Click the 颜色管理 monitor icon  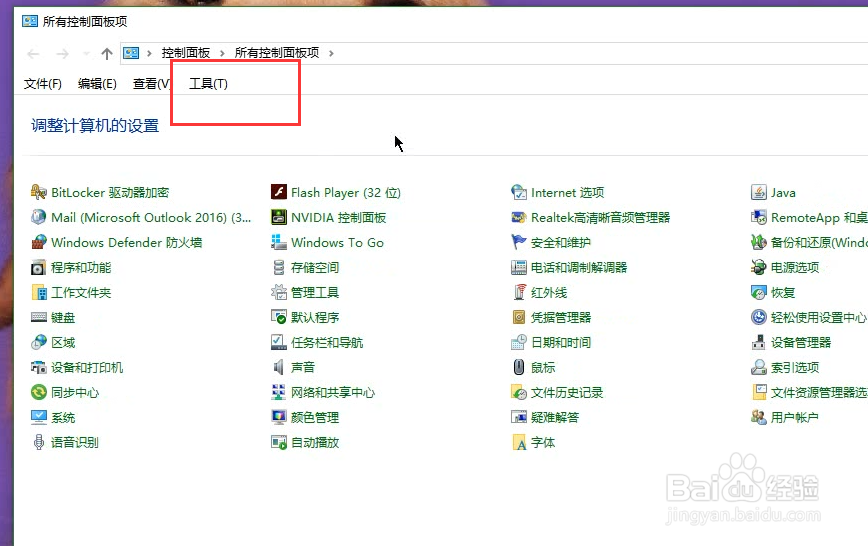(278, 417)
